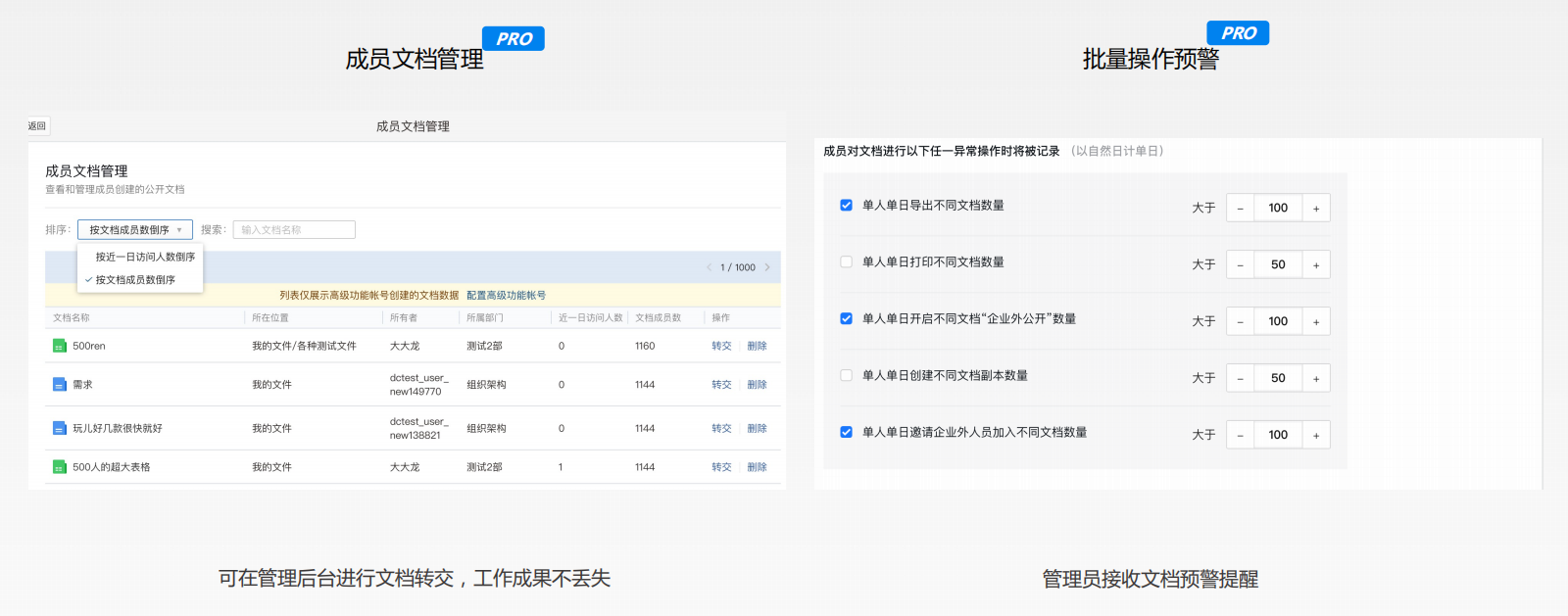
Task: Select 按近一日访问人数倒序 sort option
Action: click(145, 257)
